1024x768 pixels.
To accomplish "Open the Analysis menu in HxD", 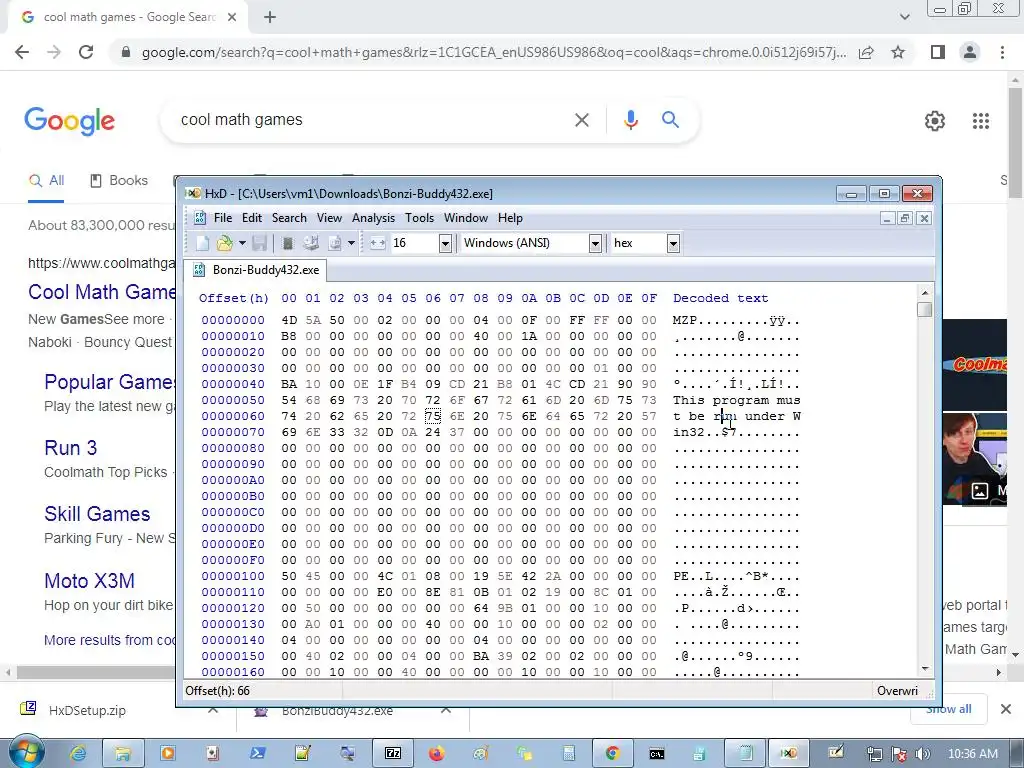I will tap(373, 217).
